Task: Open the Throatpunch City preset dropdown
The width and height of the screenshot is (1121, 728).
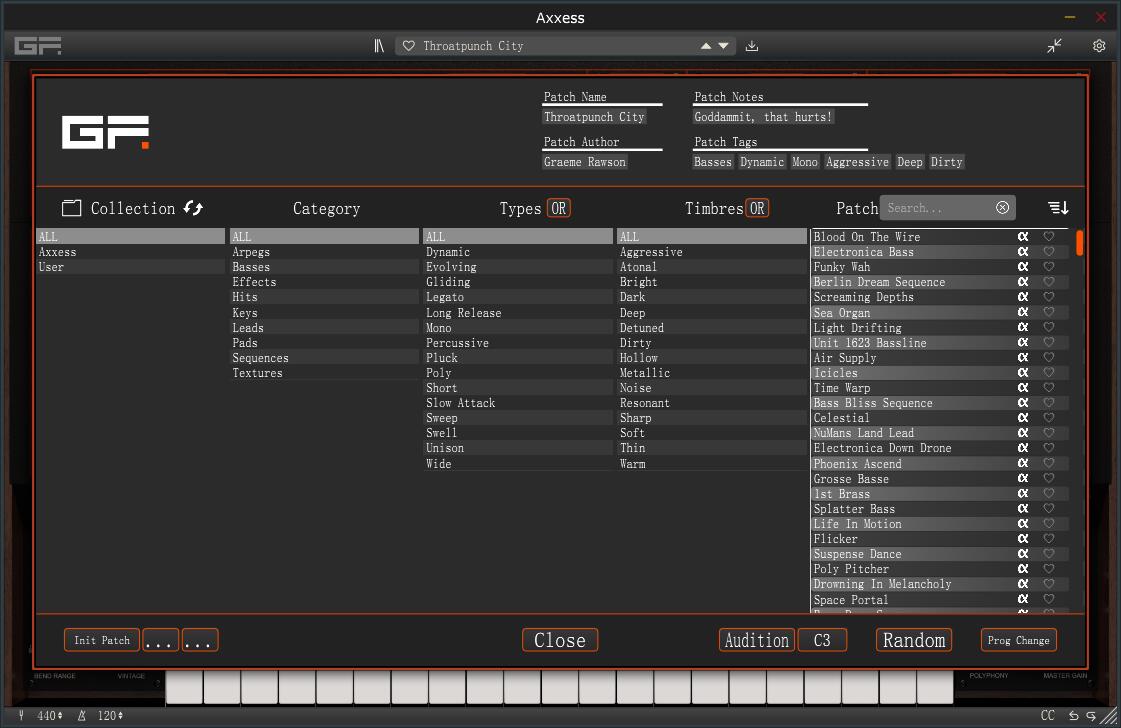Action: pos(558,46)
